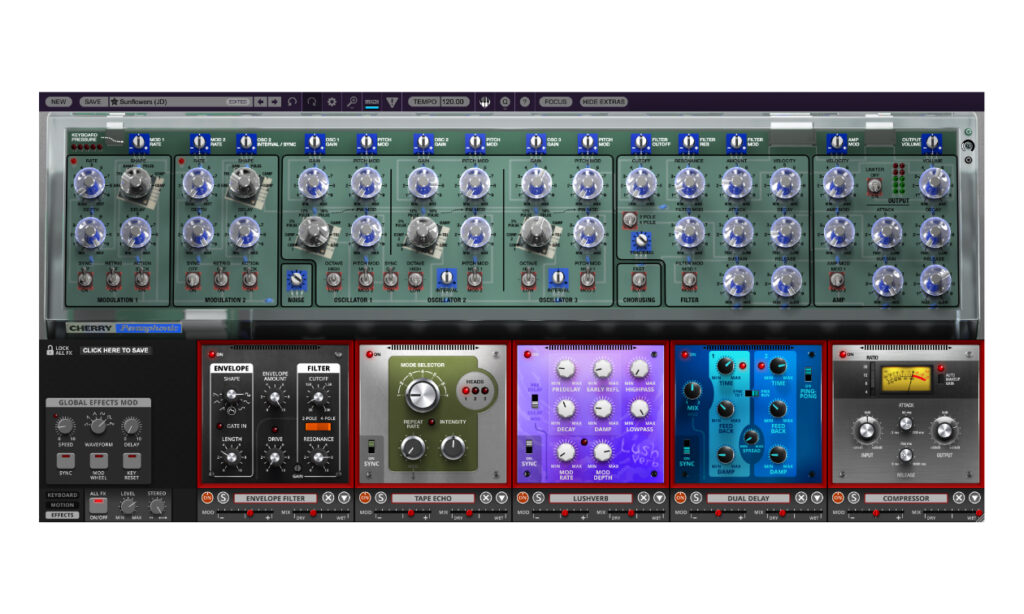Remove the Lushverb effect with X
Screen dimensions: 1024x614
643,498
